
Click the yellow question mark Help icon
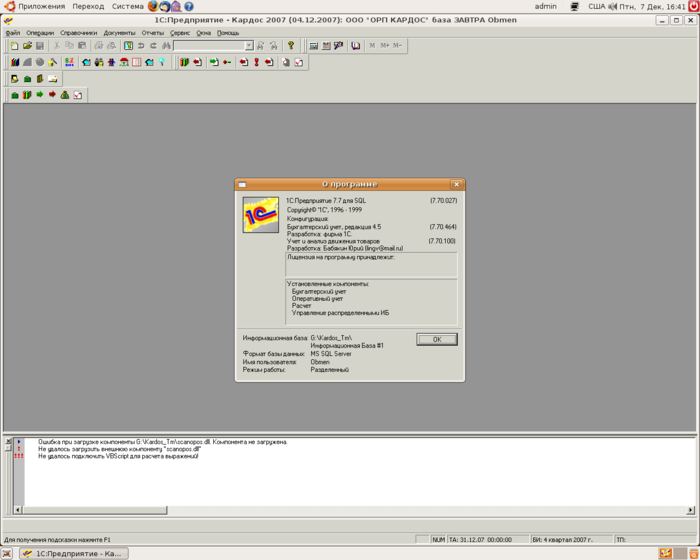pos(291,46)
